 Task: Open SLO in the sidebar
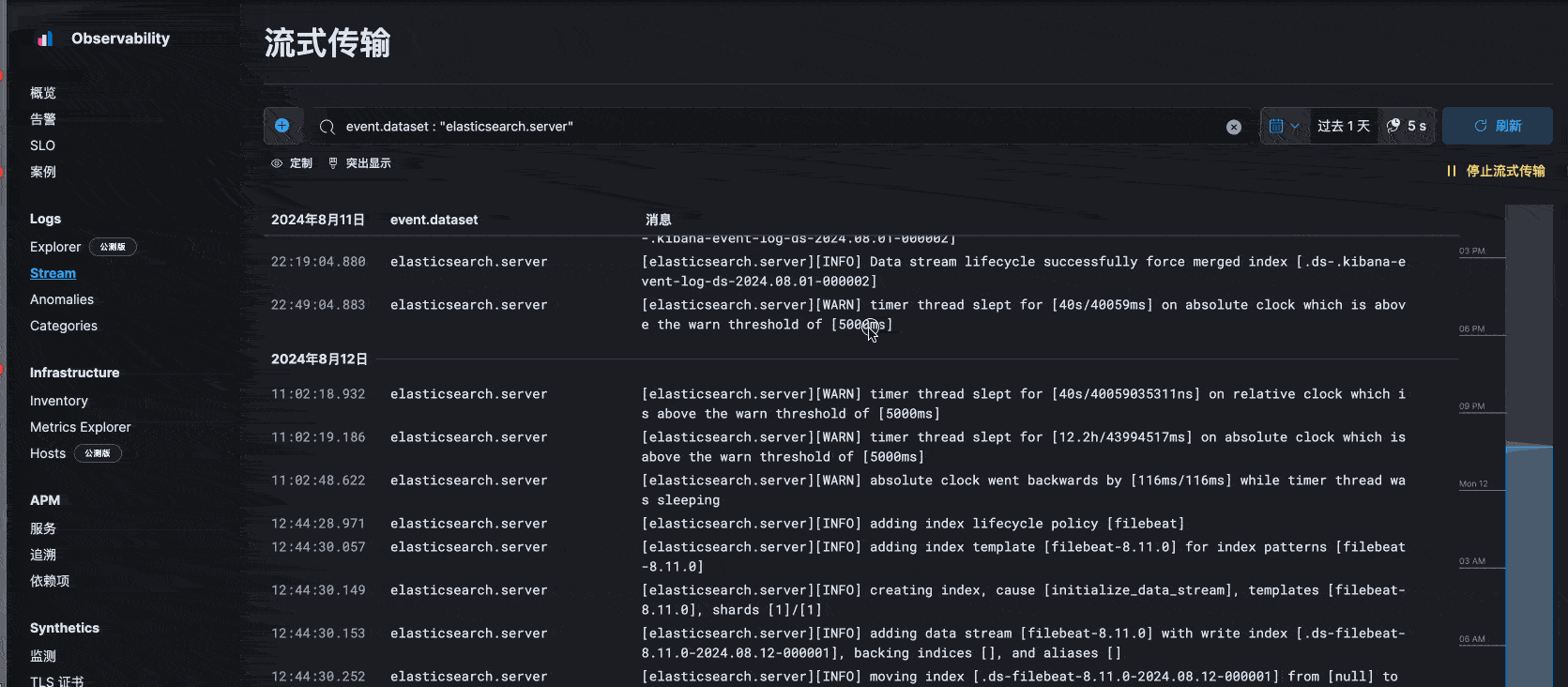coord(42,145)
